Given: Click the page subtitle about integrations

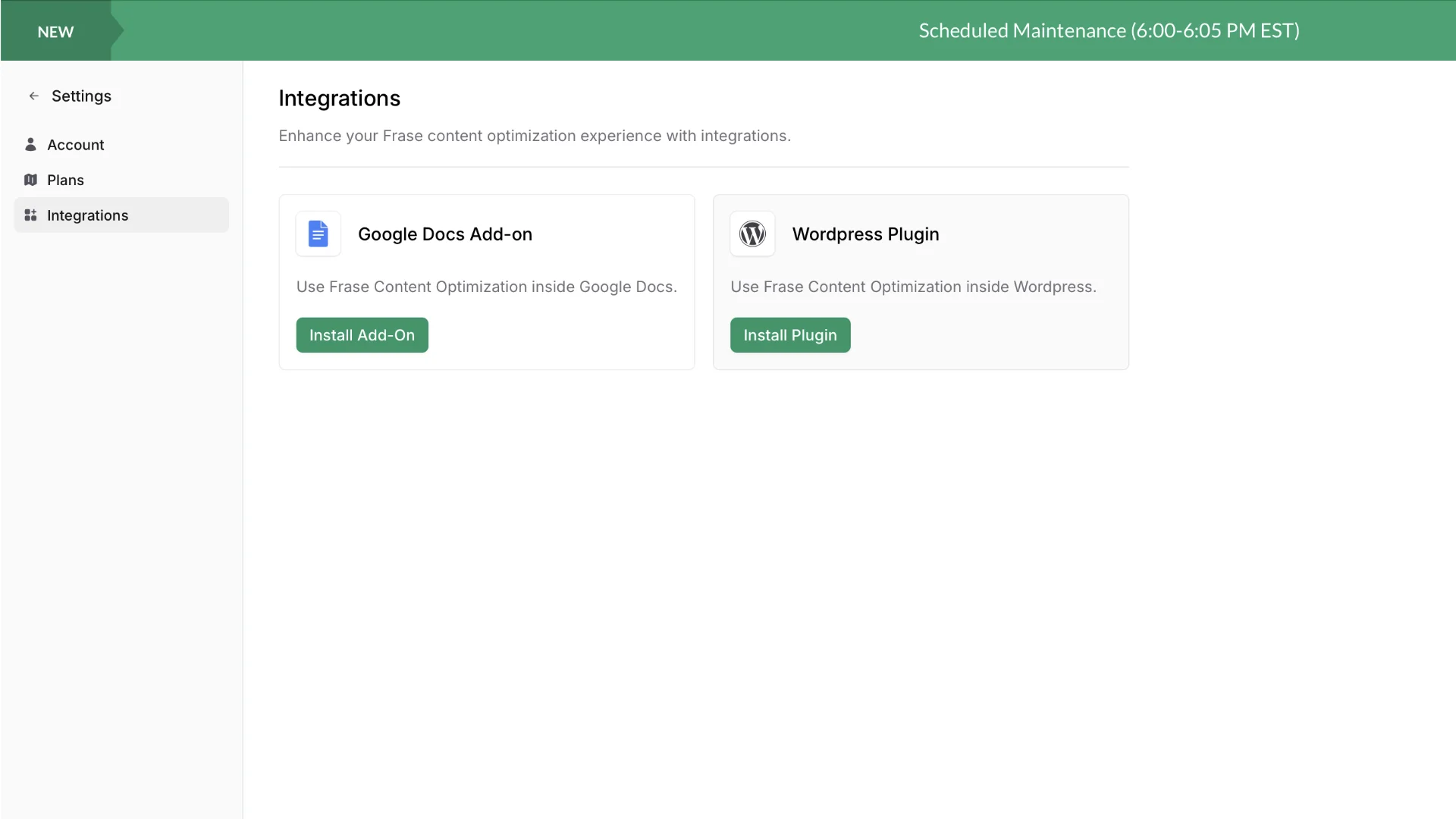Looking at the screenshot, I should pos(534,136).
